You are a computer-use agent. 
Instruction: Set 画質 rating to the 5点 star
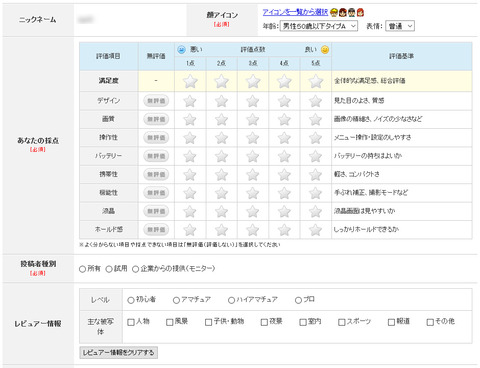[x=315, y=119]
